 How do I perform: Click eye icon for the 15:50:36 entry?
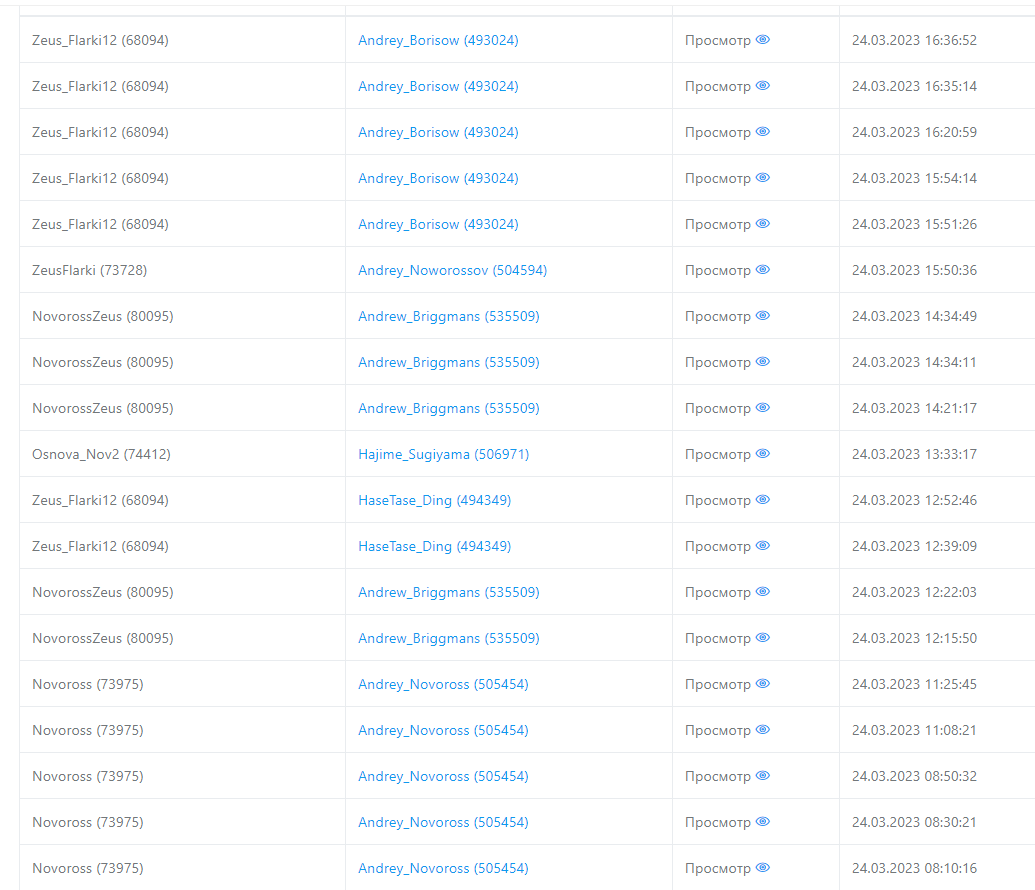coord(763,270)
